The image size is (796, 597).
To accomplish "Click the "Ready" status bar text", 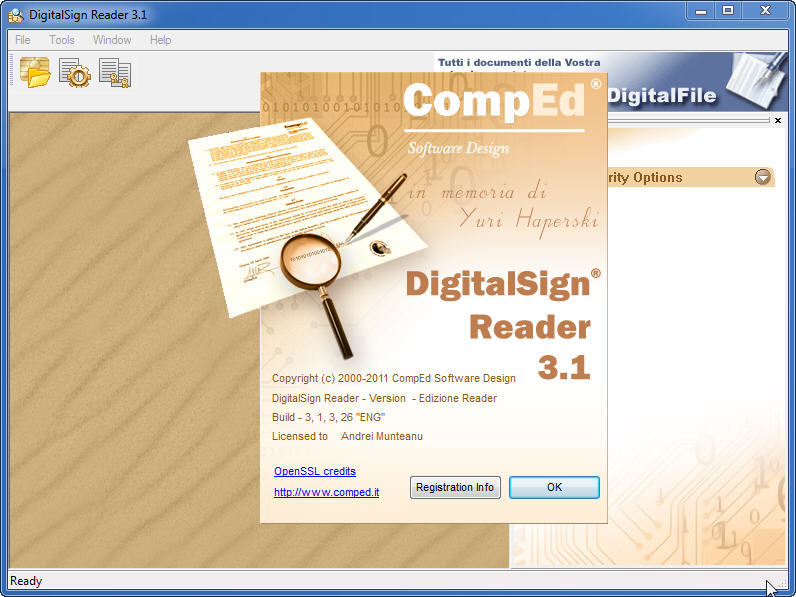I will click(26, 581).
